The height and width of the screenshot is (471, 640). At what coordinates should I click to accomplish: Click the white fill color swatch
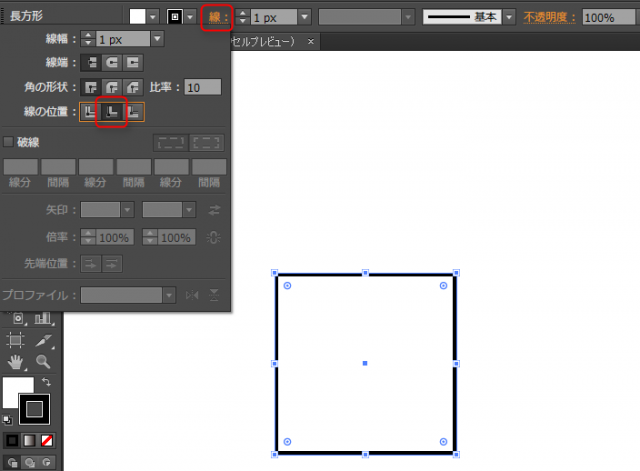click(x=137, y=17)
